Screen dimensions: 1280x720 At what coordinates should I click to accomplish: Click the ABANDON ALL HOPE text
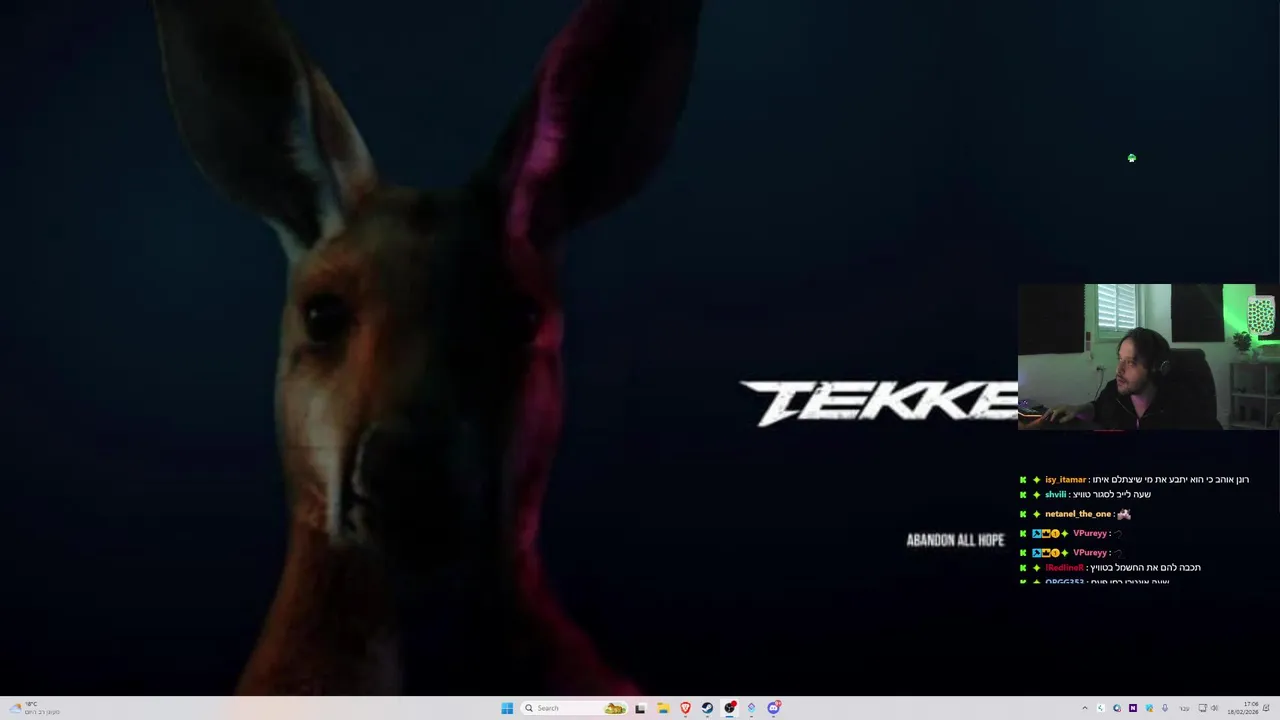[x=955, y=540]
